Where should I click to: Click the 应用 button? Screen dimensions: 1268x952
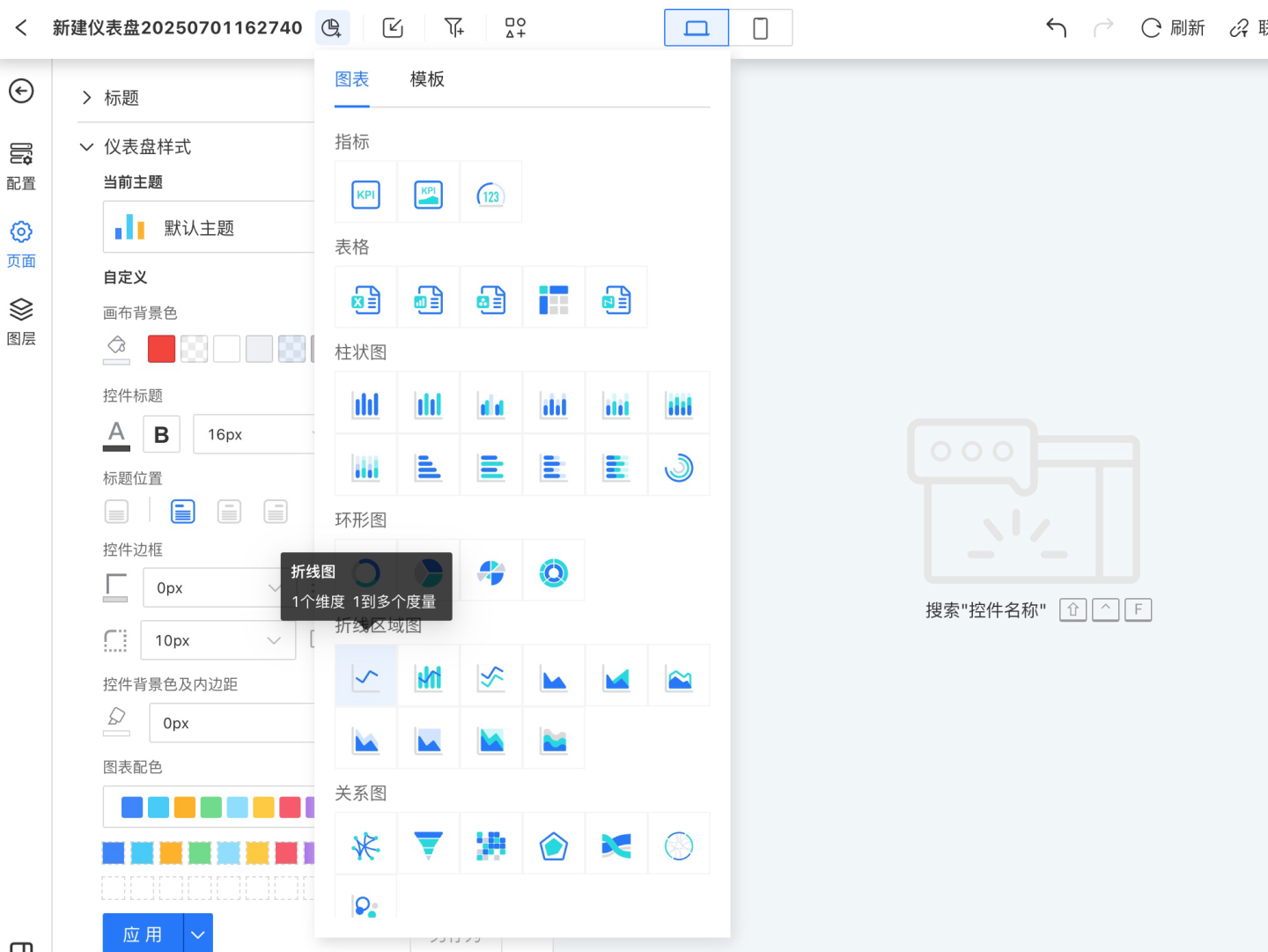click(x=144, y=934)
